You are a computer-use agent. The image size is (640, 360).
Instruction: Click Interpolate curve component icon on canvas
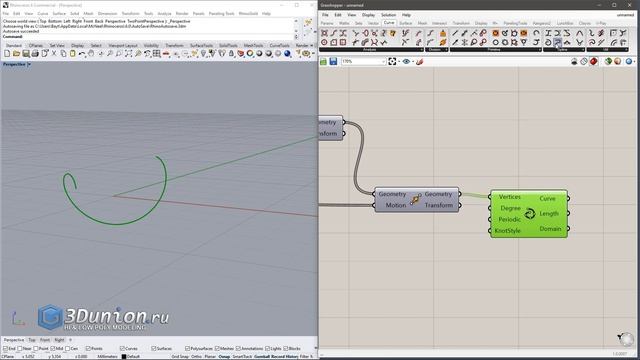point(530,213)
